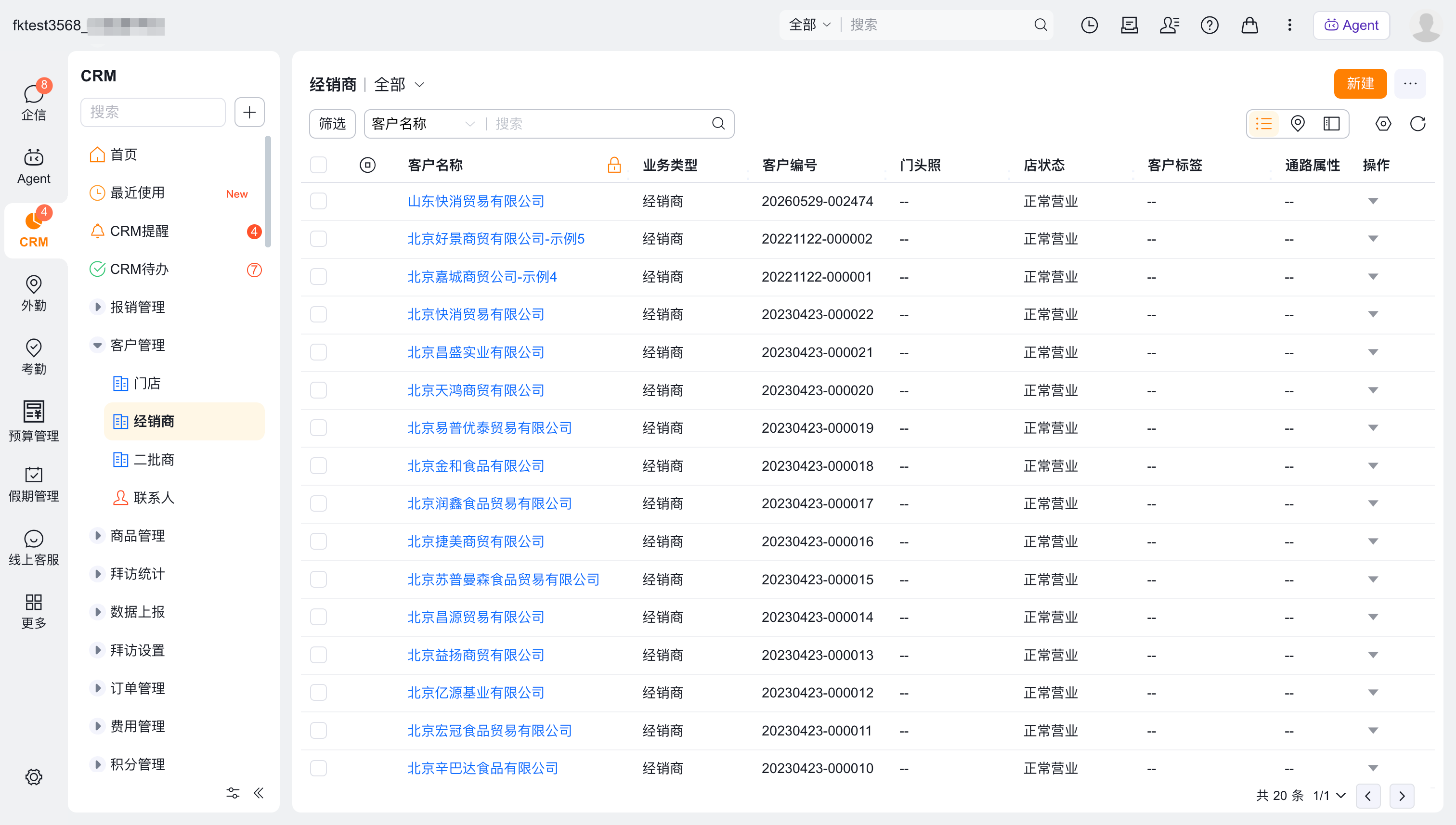Open 预算管理 budget module
The width and height of the screenshot is (1456, 825).
(34, 421)
